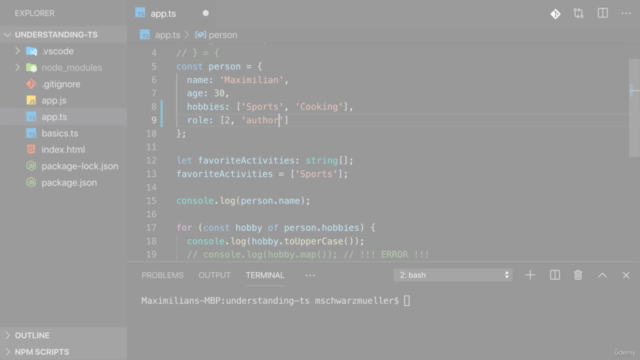This screenshot has width=640, height=360.
Task: Open app.js file in explorer
Action: coord(63,100)
